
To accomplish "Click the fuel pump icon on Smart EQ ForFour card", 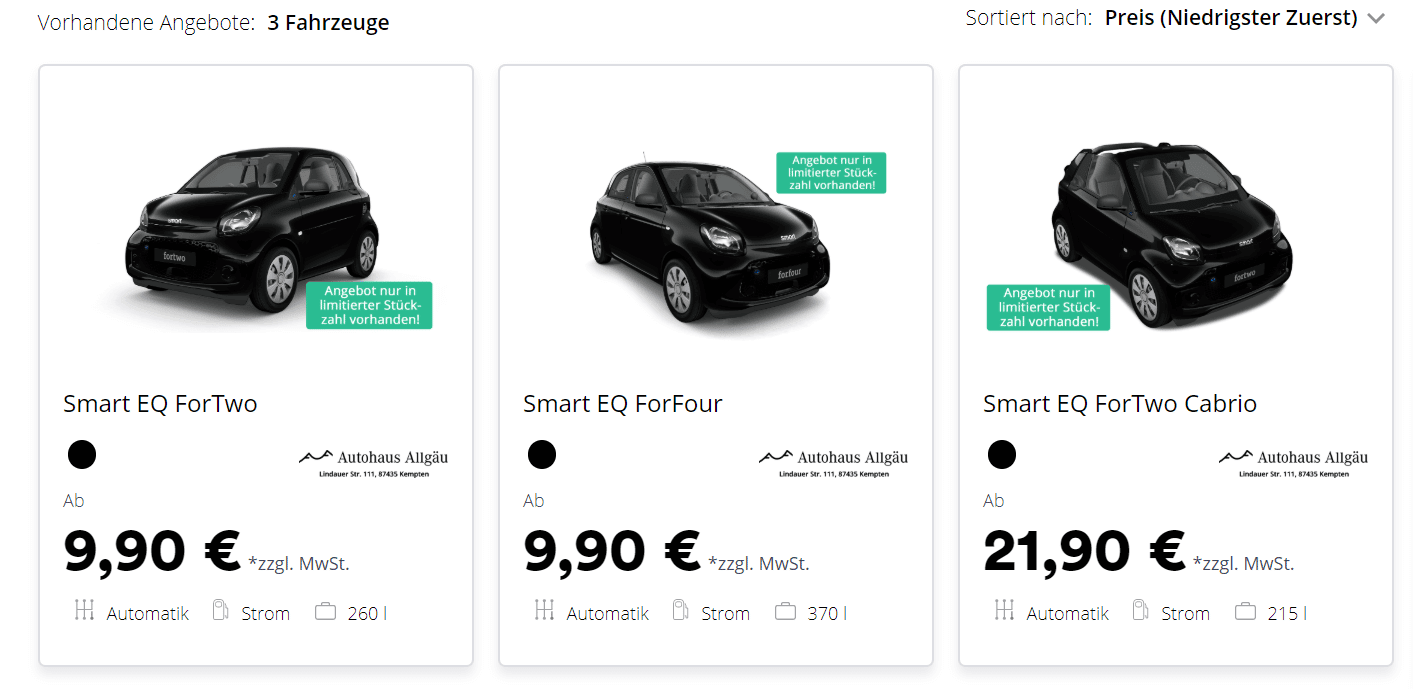I will pos(680,610).
